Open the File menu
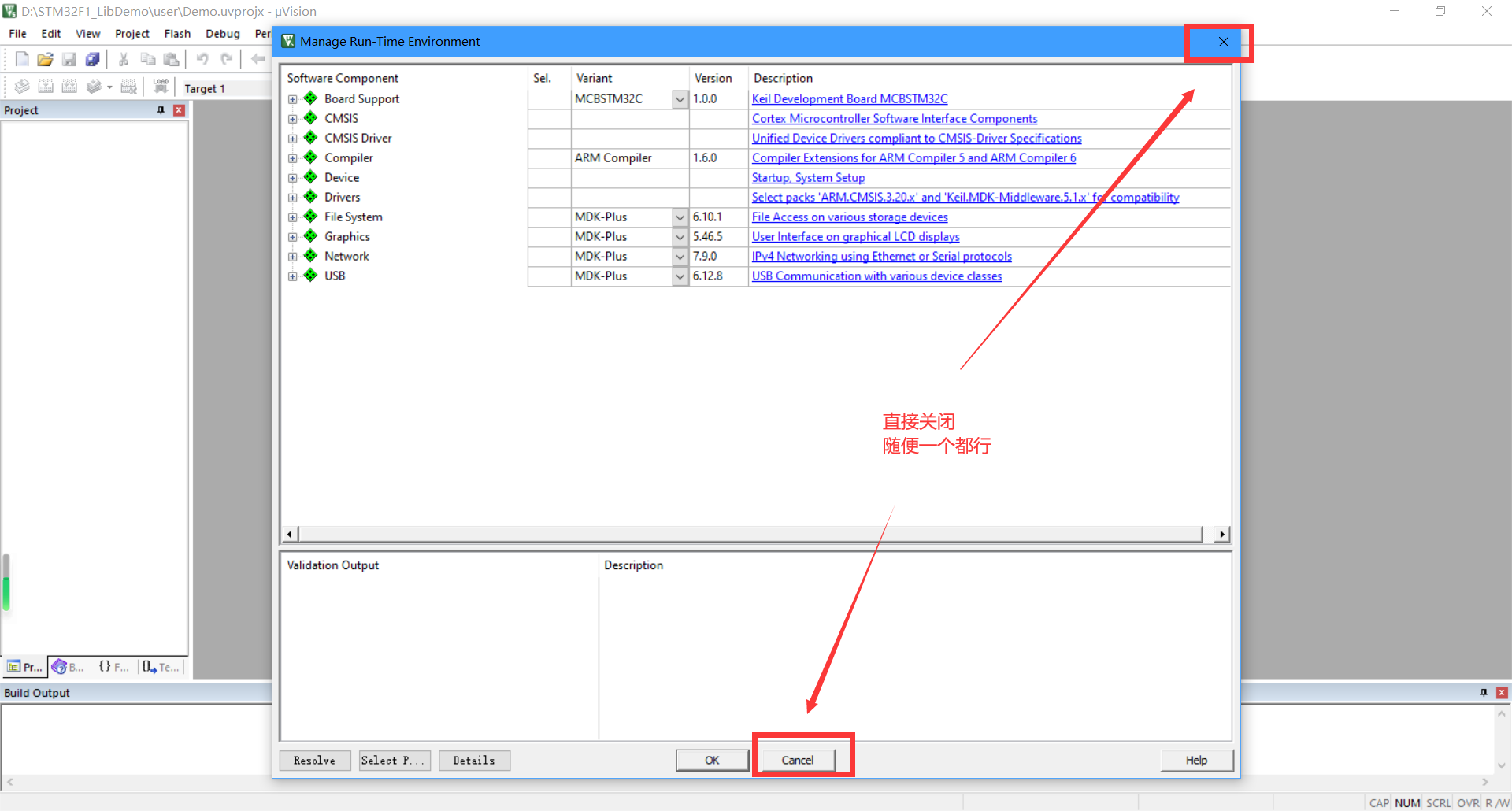 coord(17,34)
